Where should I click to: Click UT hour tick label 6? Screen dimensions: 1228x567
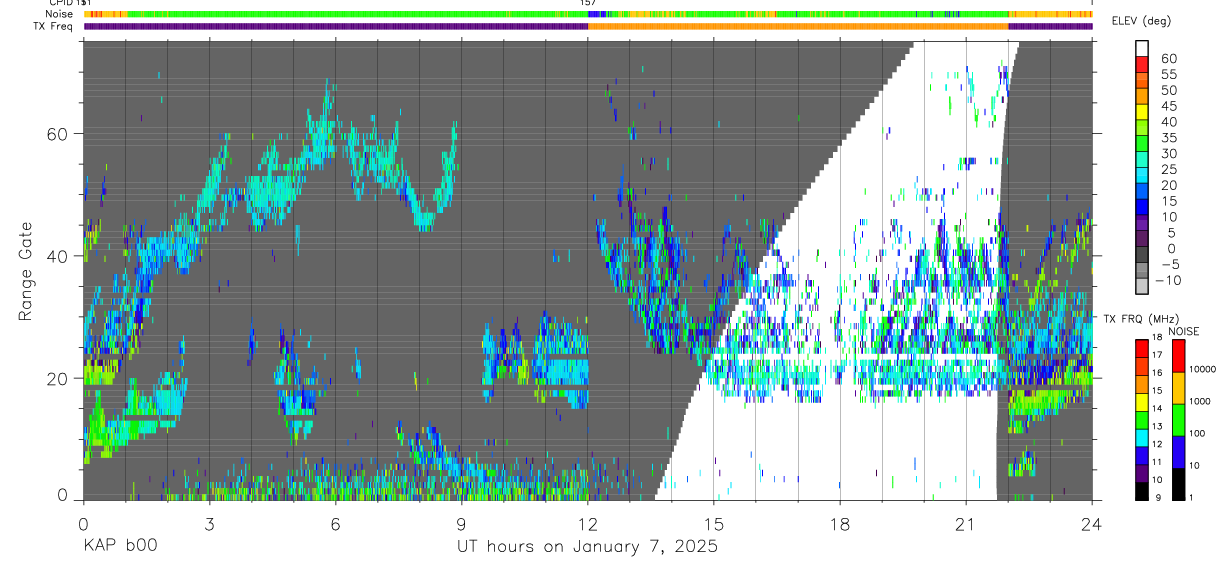(x=335, y=523)
